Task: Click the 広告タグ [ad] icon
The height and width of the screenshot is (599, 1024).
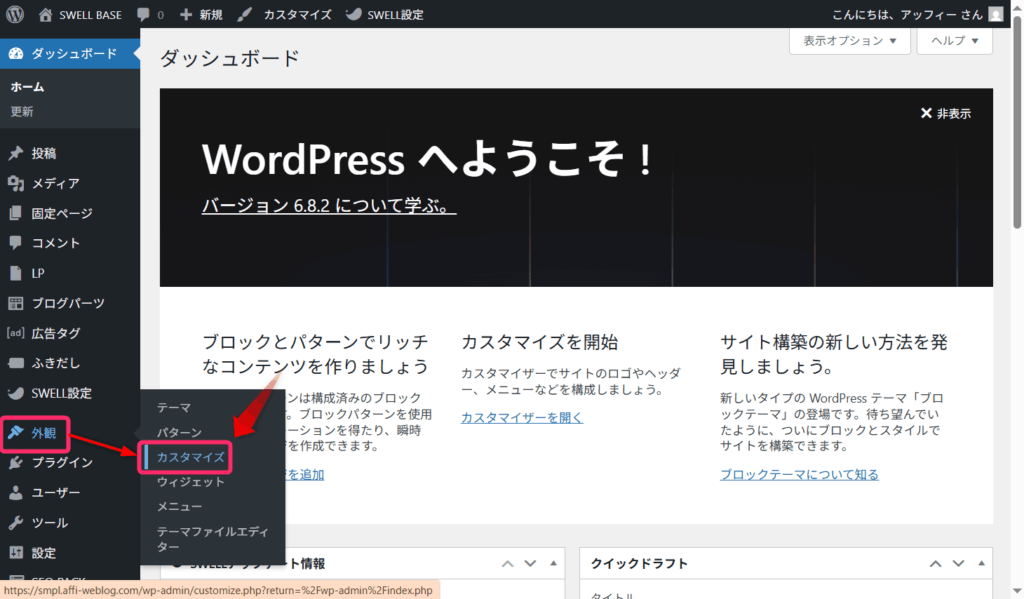Action: pyautogui.click(x=16, y=333)
